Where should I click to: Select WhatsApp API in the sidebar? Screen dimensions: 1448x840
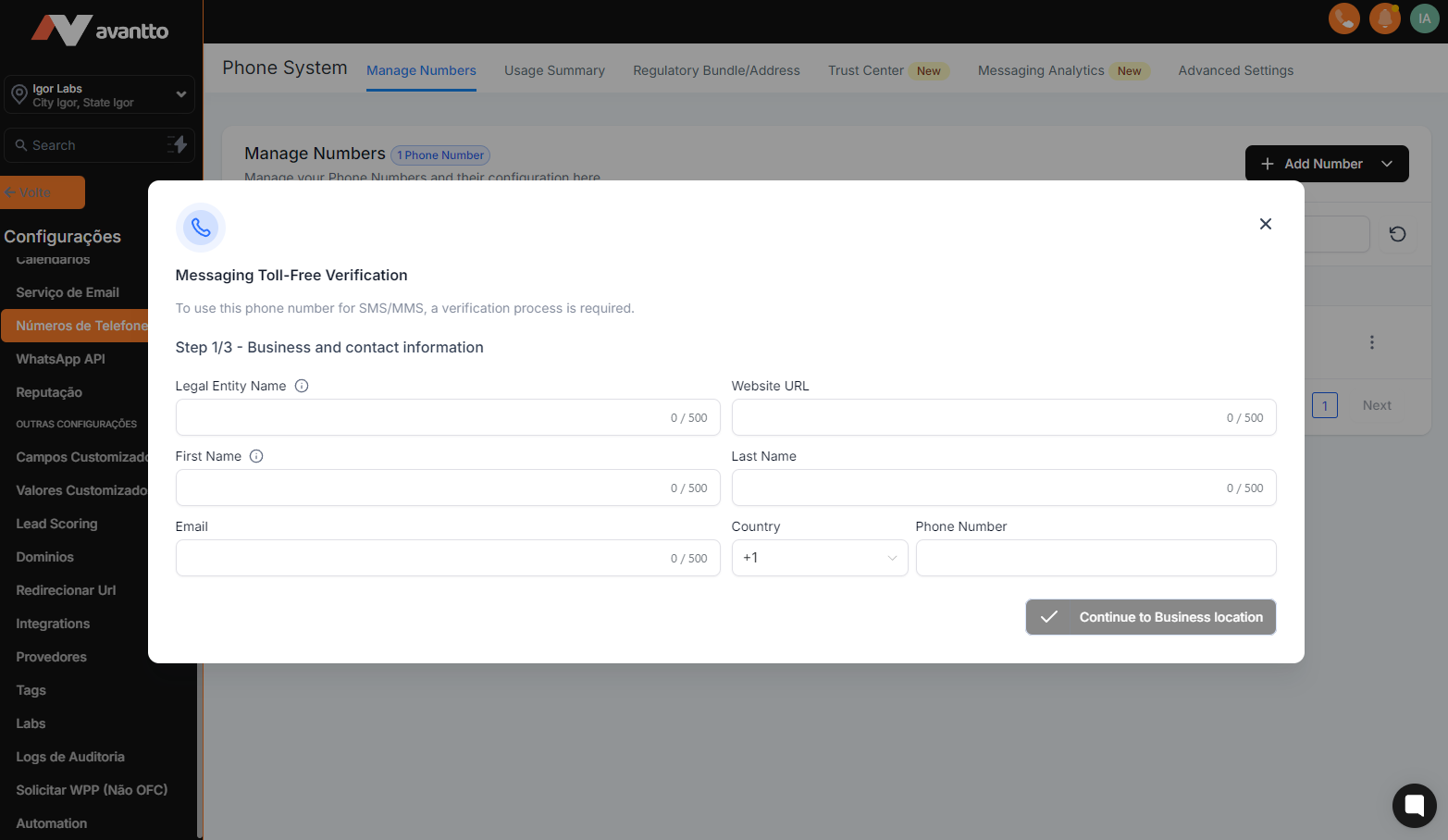coord(61,359)
